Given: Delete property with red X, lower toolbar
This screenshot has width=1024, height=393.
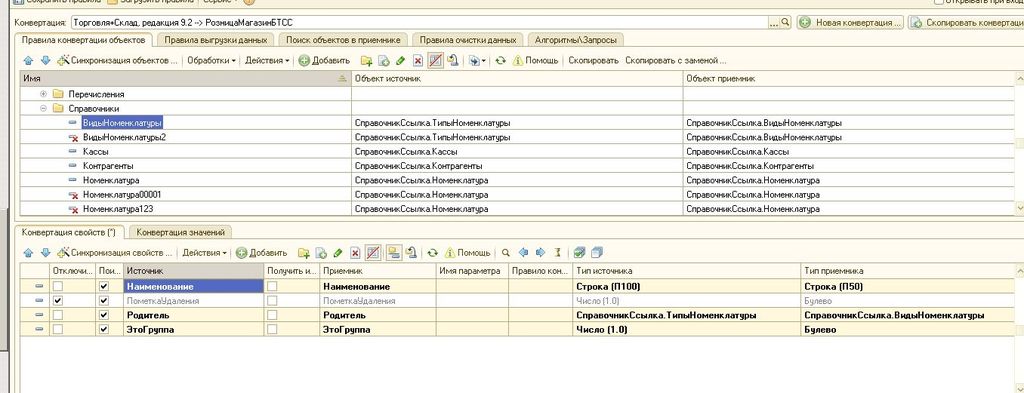Looking at the screenshot, I should click(355, 253).
